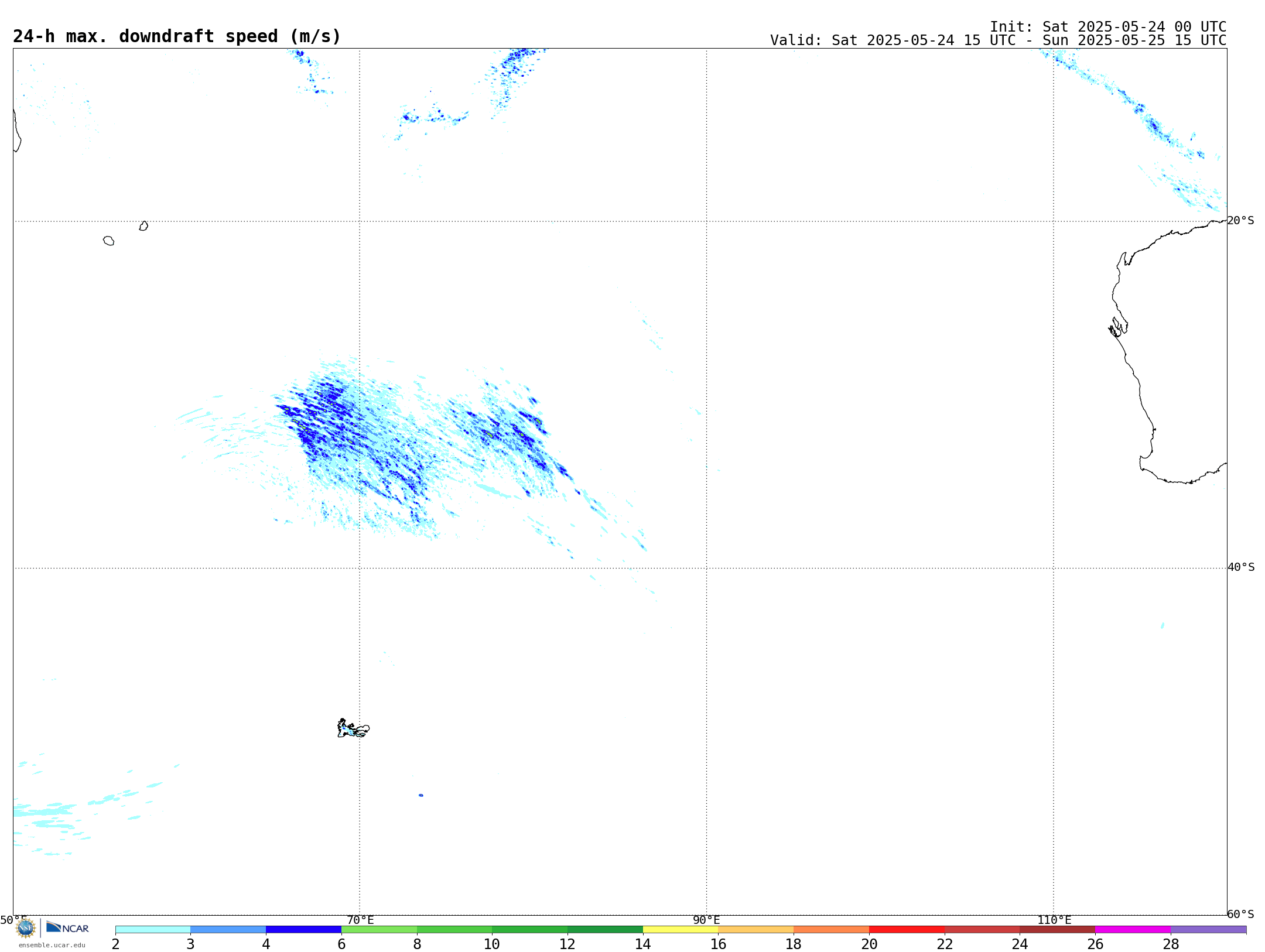
Task: Select the yellow 14–16 m/s colorbar segment
Action: tap(681, 930)
